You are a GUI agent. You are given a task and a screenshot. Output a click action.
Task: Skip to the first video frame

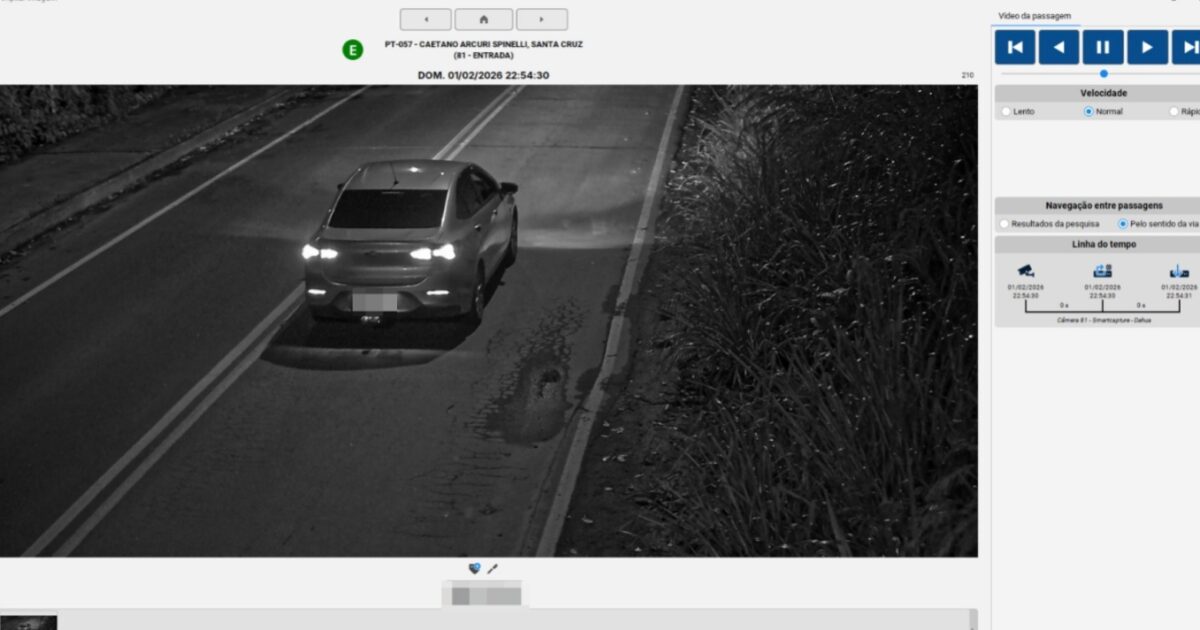(x=1014, y=47)
